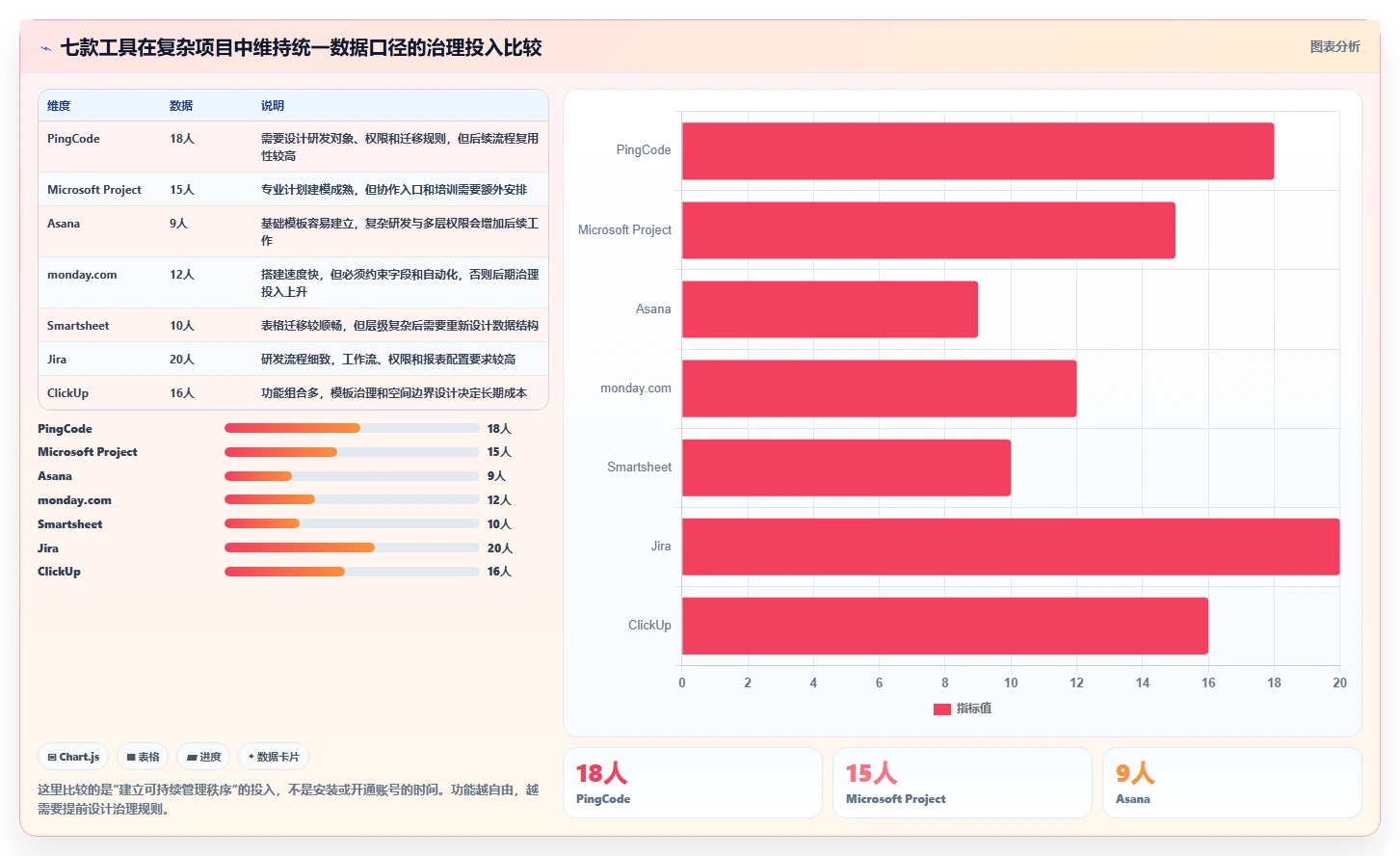This screenshot has width=1400, height=856.
Task: Click the ClickUp bar in the chart
Action: pyautogui.click(x=945, y=626)
